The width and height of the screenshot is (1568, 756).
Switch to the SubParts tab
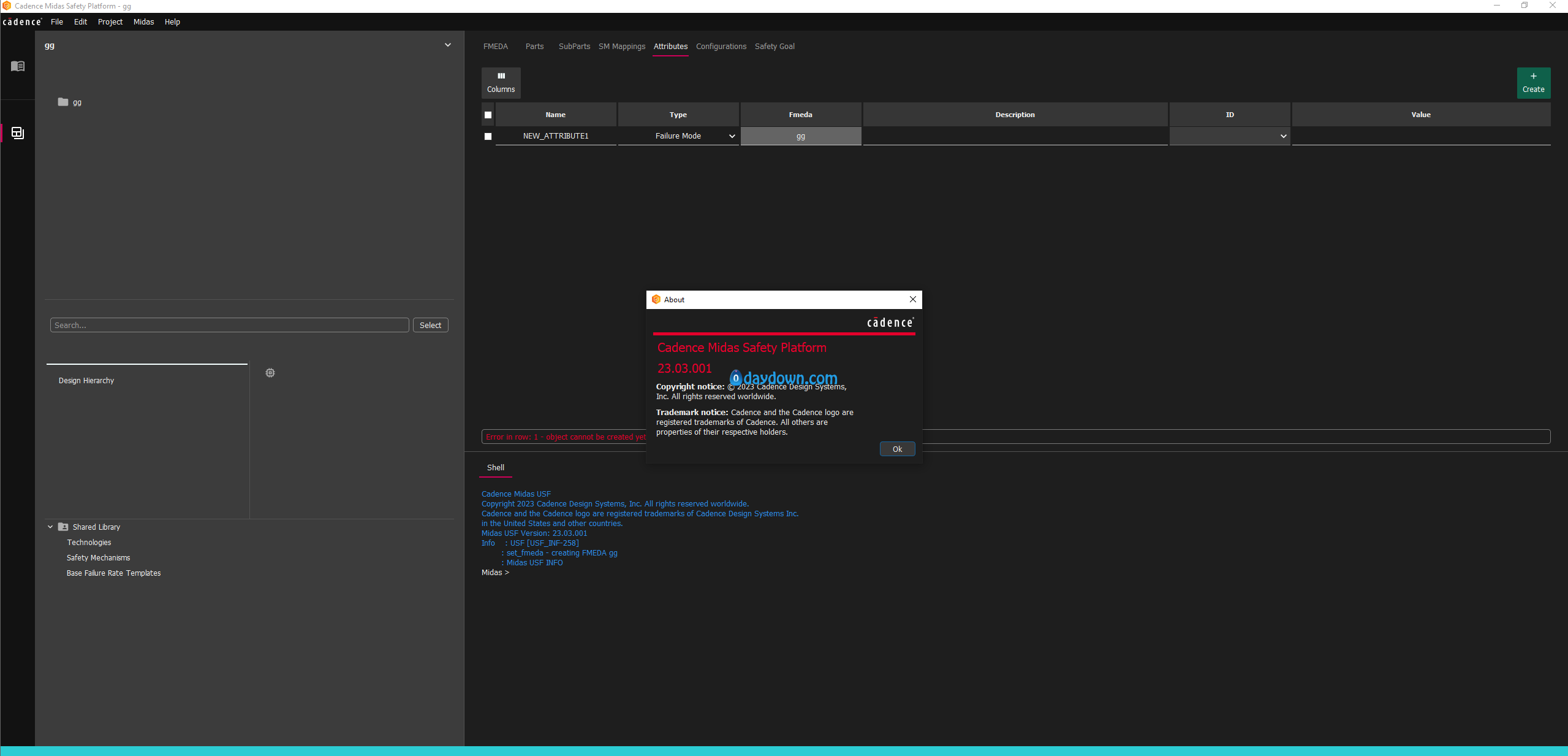pyautogui.click(x=574, y=47)
